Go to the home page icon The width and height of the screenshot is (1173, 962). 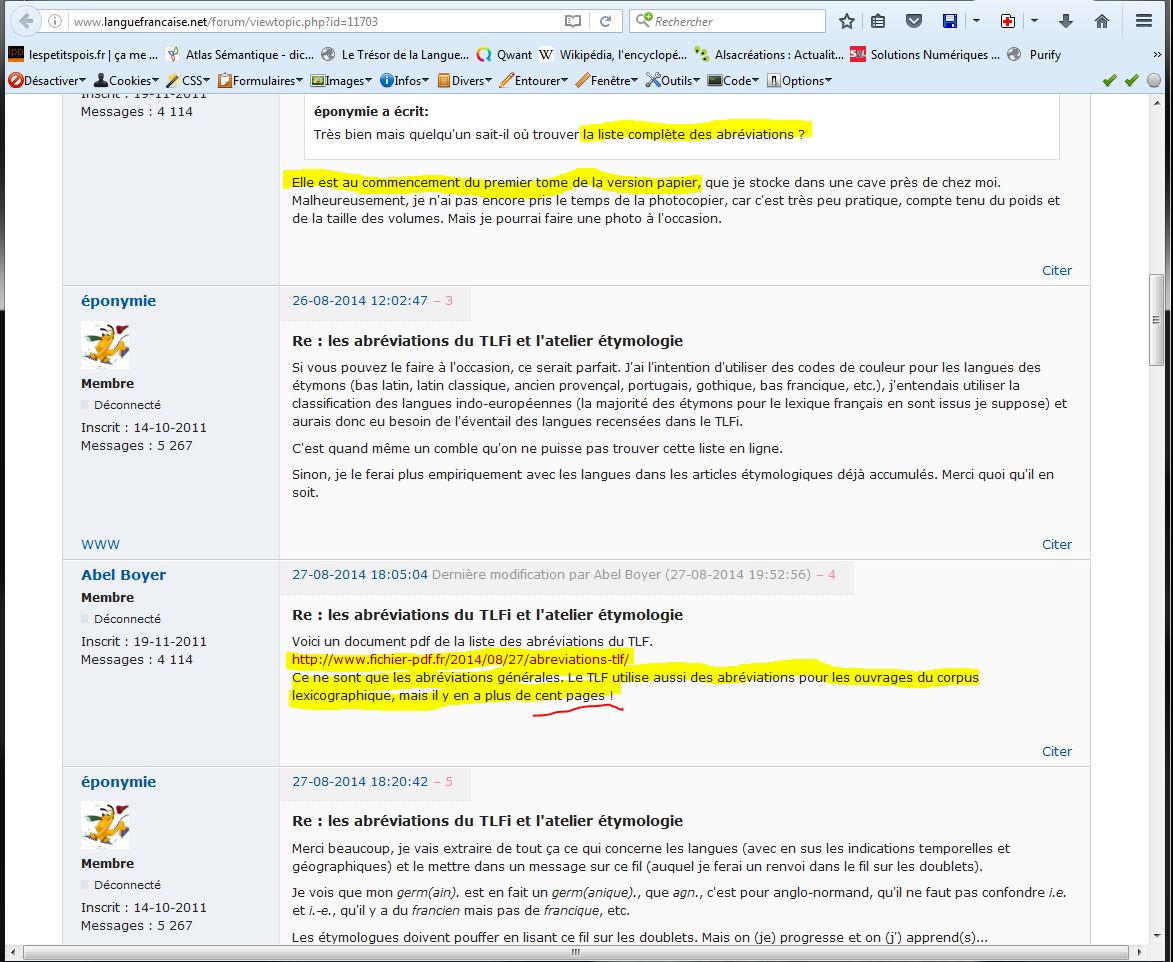1102,21
